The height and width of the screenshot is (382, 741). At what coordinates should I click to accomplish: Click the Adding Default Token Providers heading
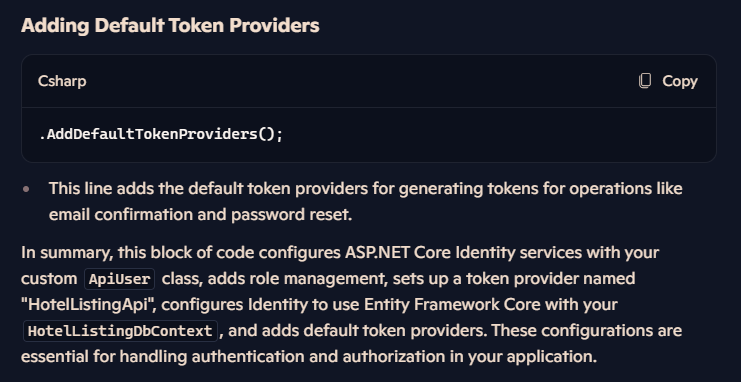tap(170, 26)
